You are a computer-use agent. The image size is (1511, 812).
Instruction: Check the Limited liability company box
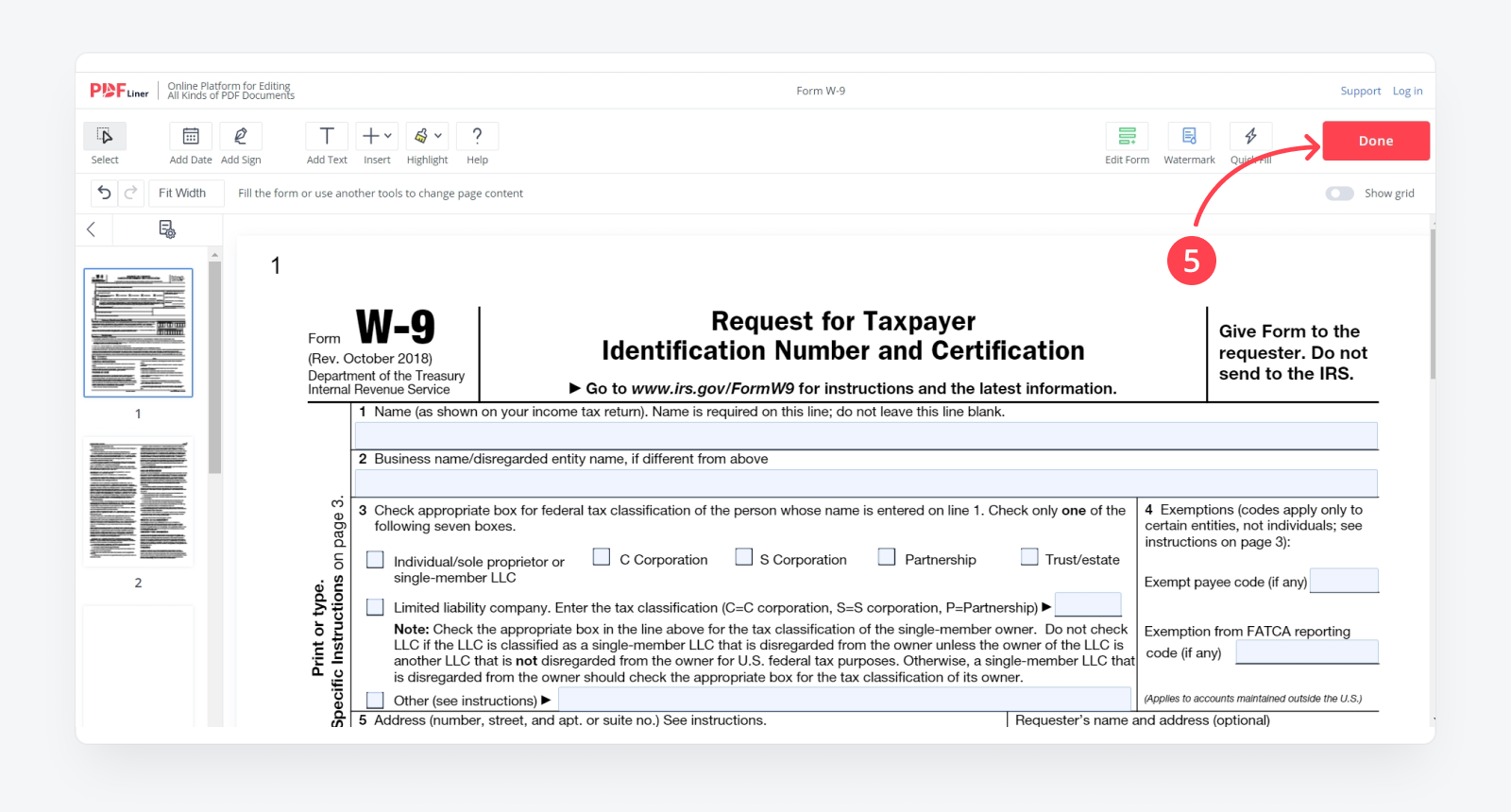(375, 607)
